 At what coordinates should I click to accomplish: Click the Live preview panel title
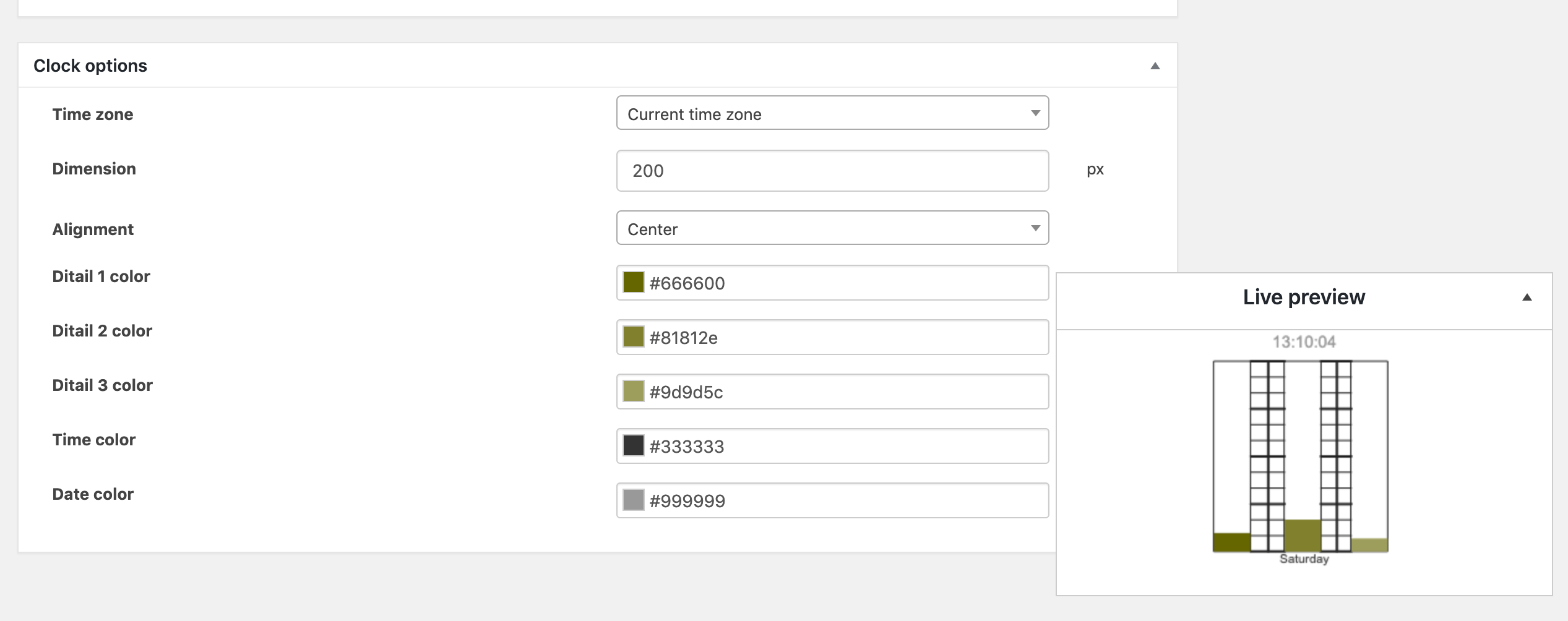pyautogui.click(x=1304, y=297)
